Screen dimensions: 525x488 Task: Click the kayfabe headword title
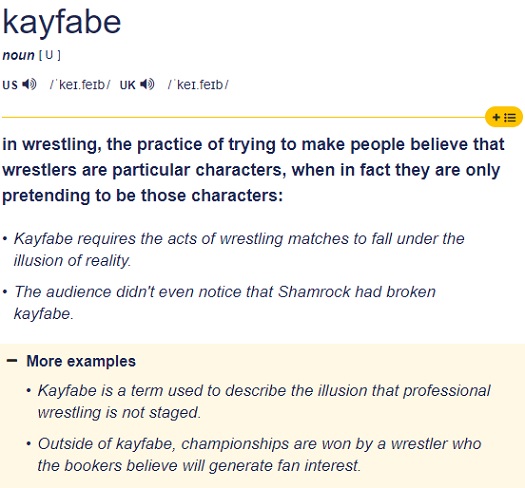point(62,22)
